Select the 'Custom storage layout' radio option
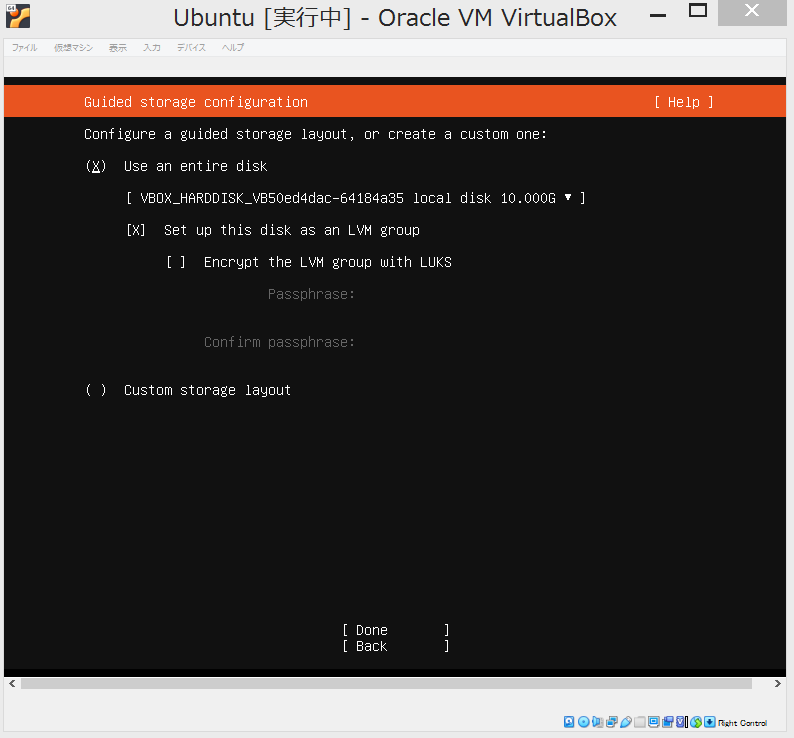 [x=96, y=390]
